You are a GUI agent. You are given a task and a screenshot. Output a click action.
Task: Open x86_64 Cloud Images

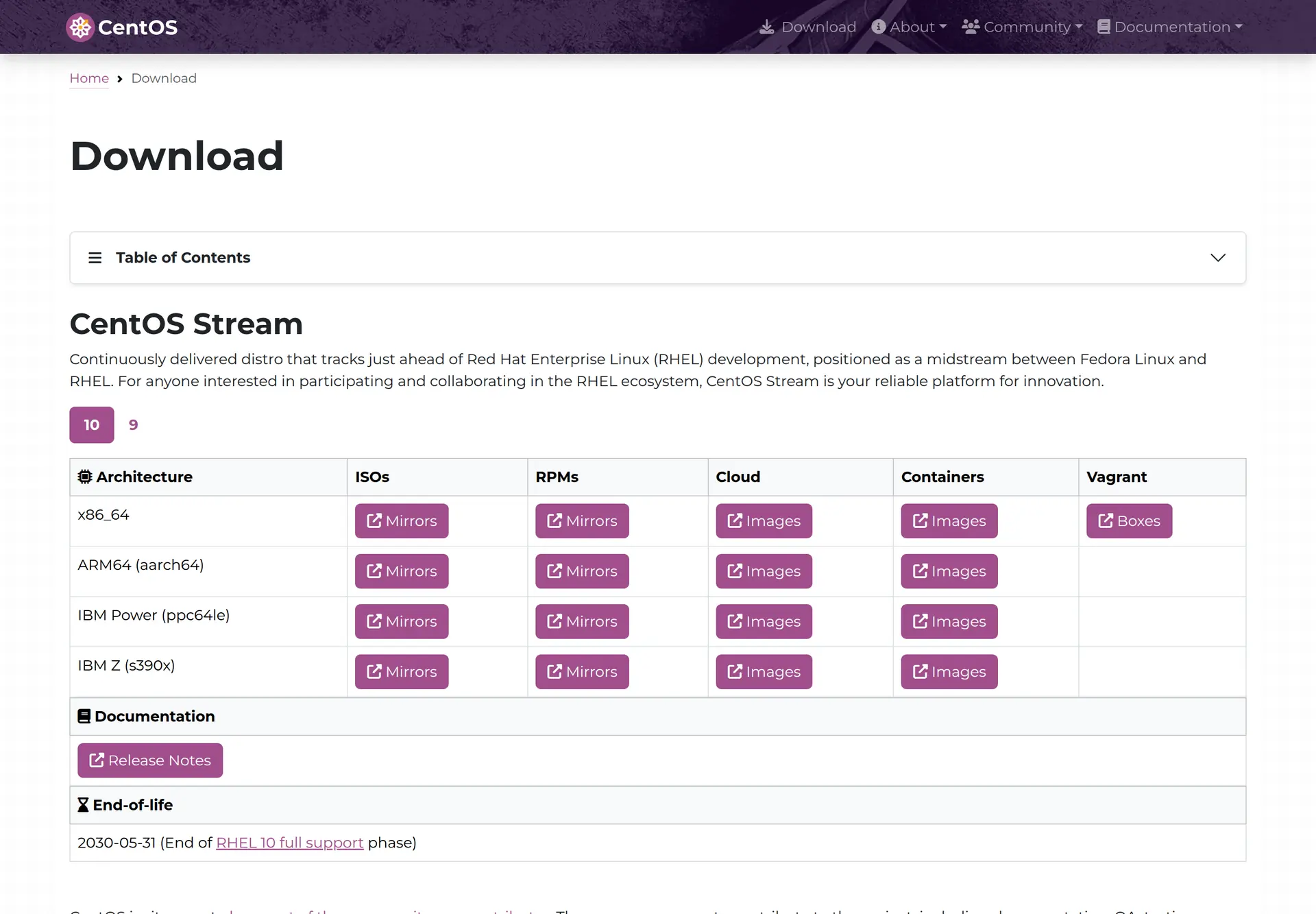click(764, 521)
